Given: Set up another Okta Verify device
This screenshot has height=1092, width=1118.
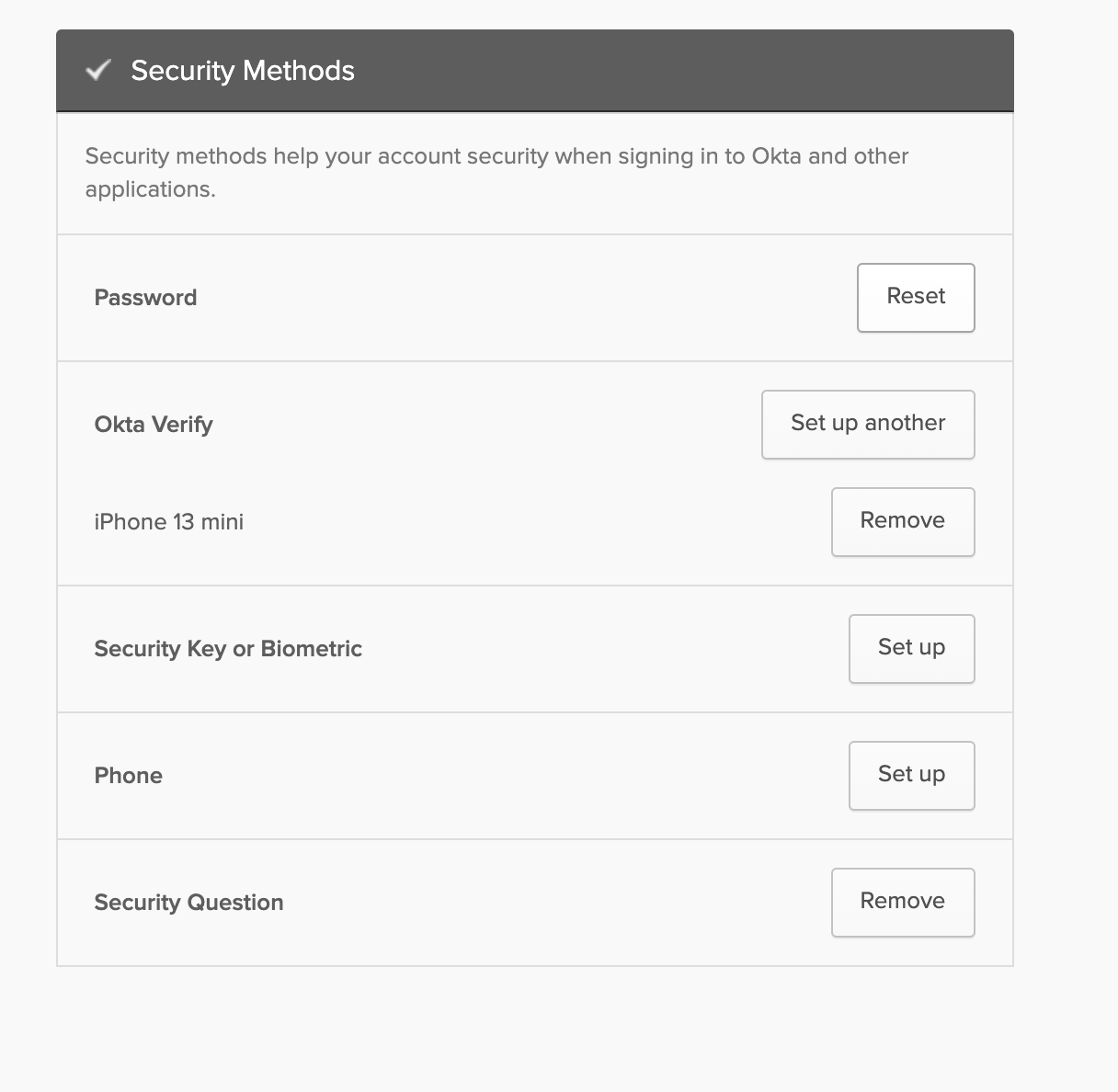Looking at the screenshot, I should [868, 424].
